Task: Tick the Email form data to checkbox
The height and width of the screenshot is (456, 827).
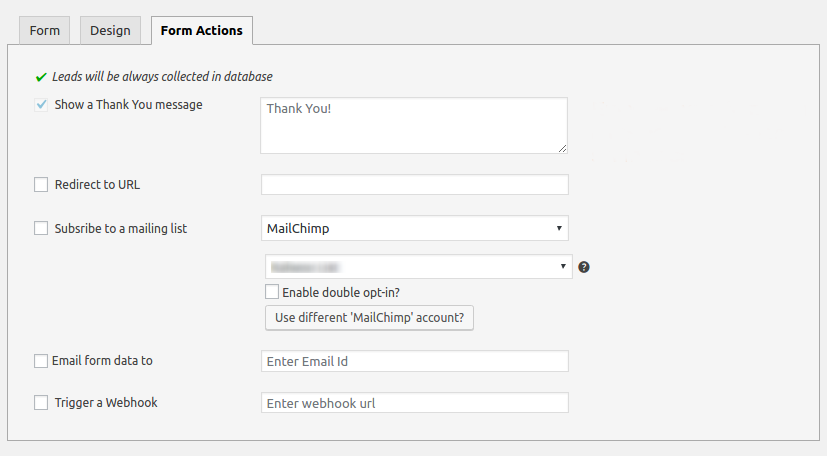Action: click(x=41, y=360)
